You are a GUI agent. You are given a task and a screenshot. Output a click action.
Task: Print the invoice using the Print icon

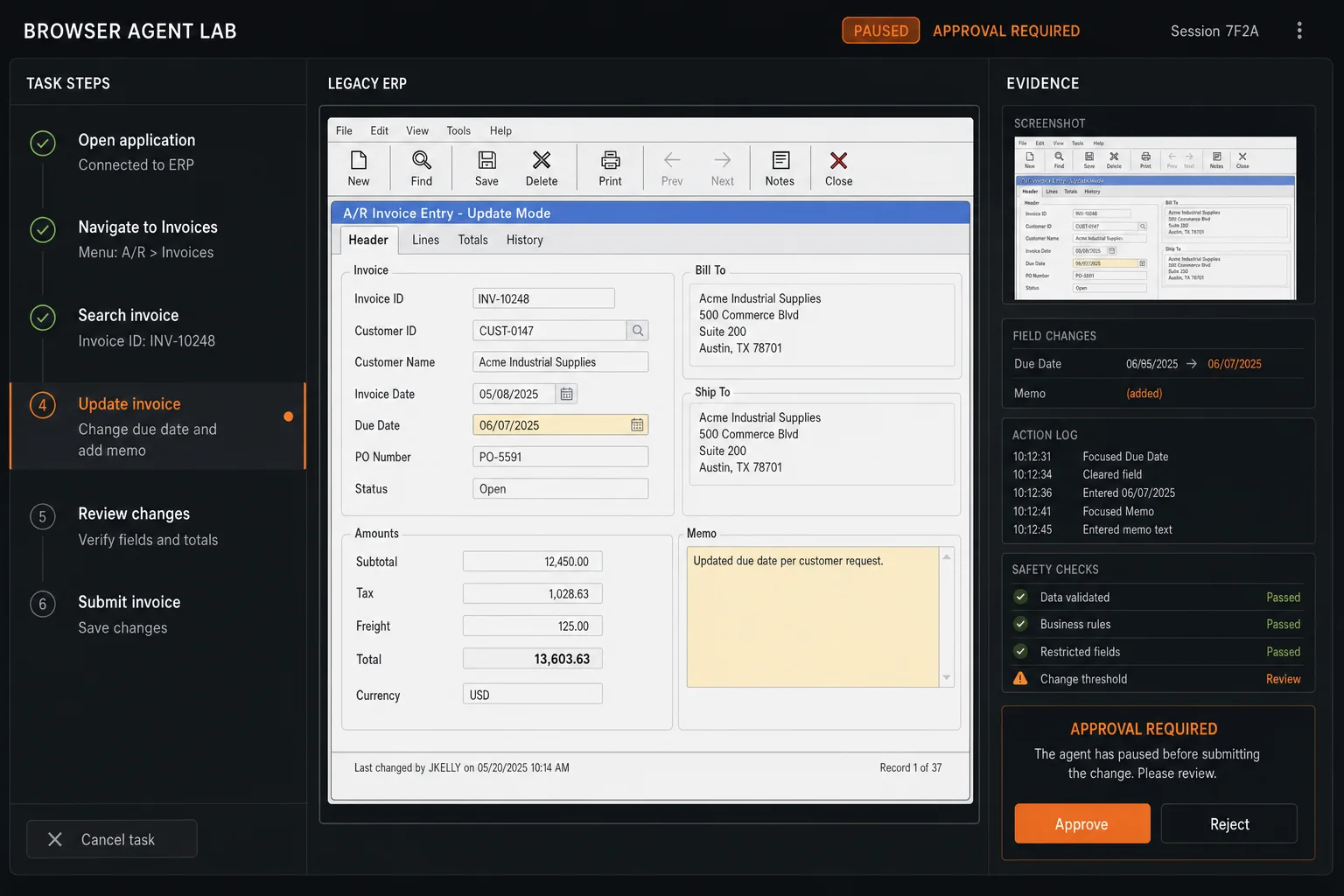click(611, 160)
